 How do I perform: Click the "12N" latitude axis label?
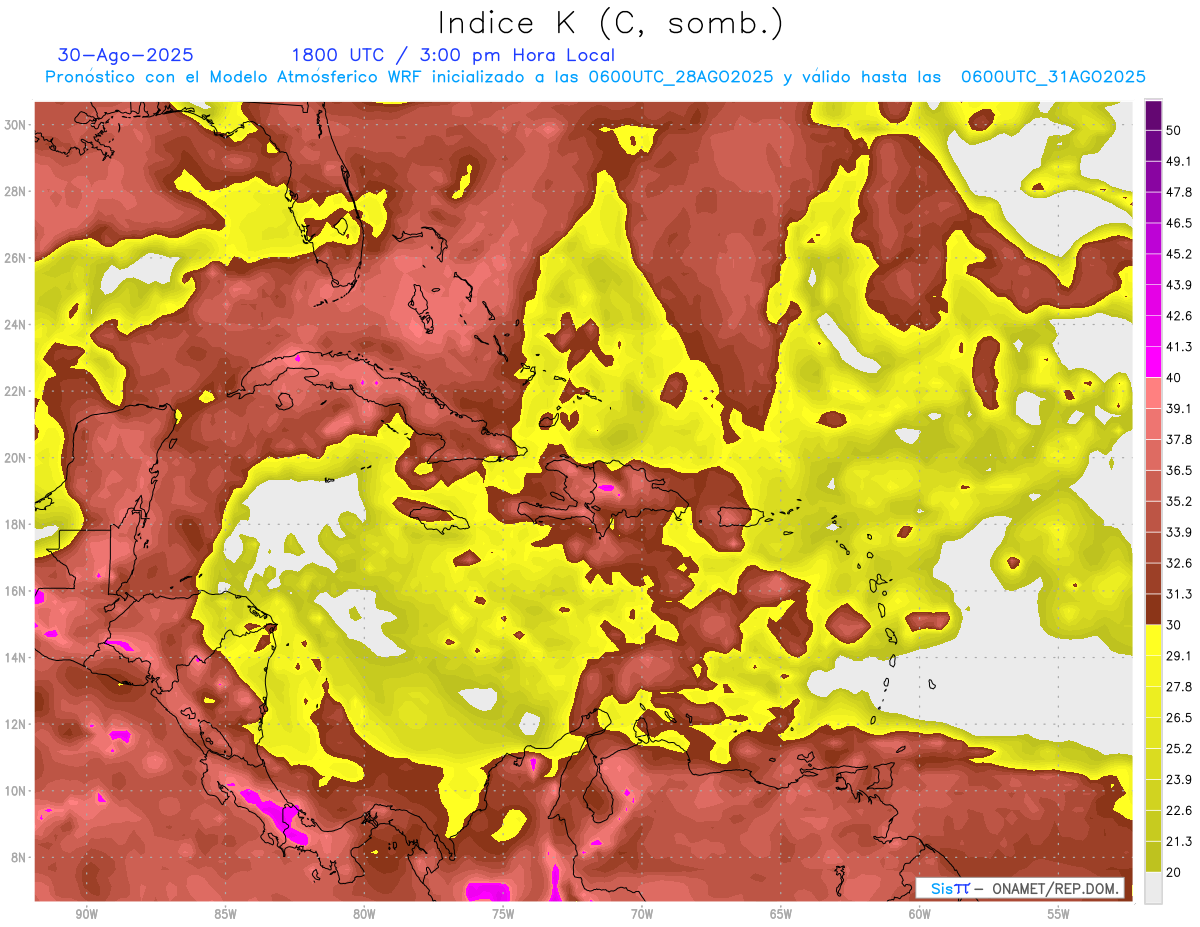[x=15, y=724]
